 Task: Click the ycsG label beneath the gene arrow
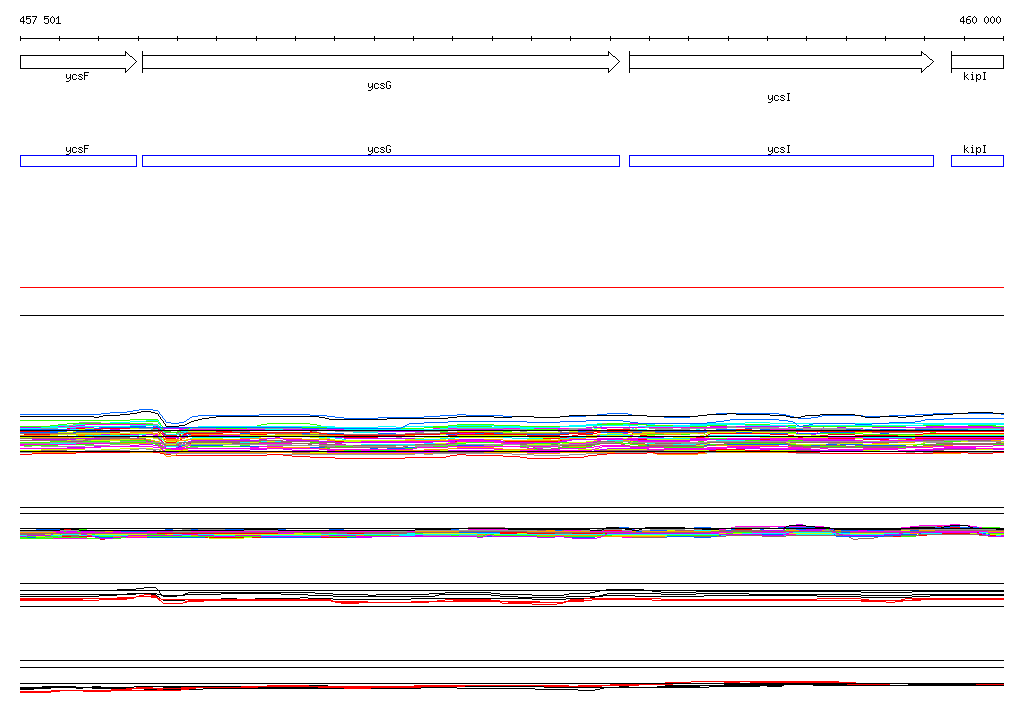(379, 86)
